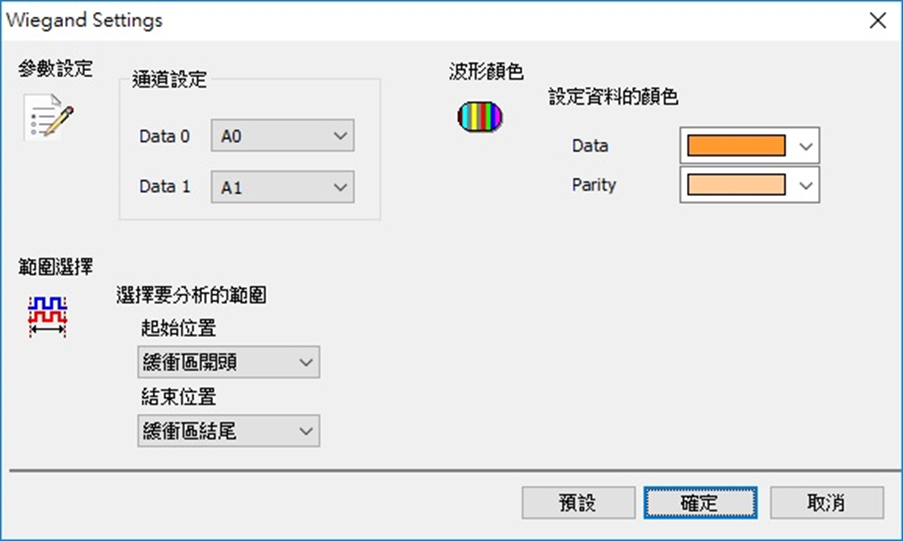
Task: Click the 參數設定 section label
Action: [x=55, y=69]
